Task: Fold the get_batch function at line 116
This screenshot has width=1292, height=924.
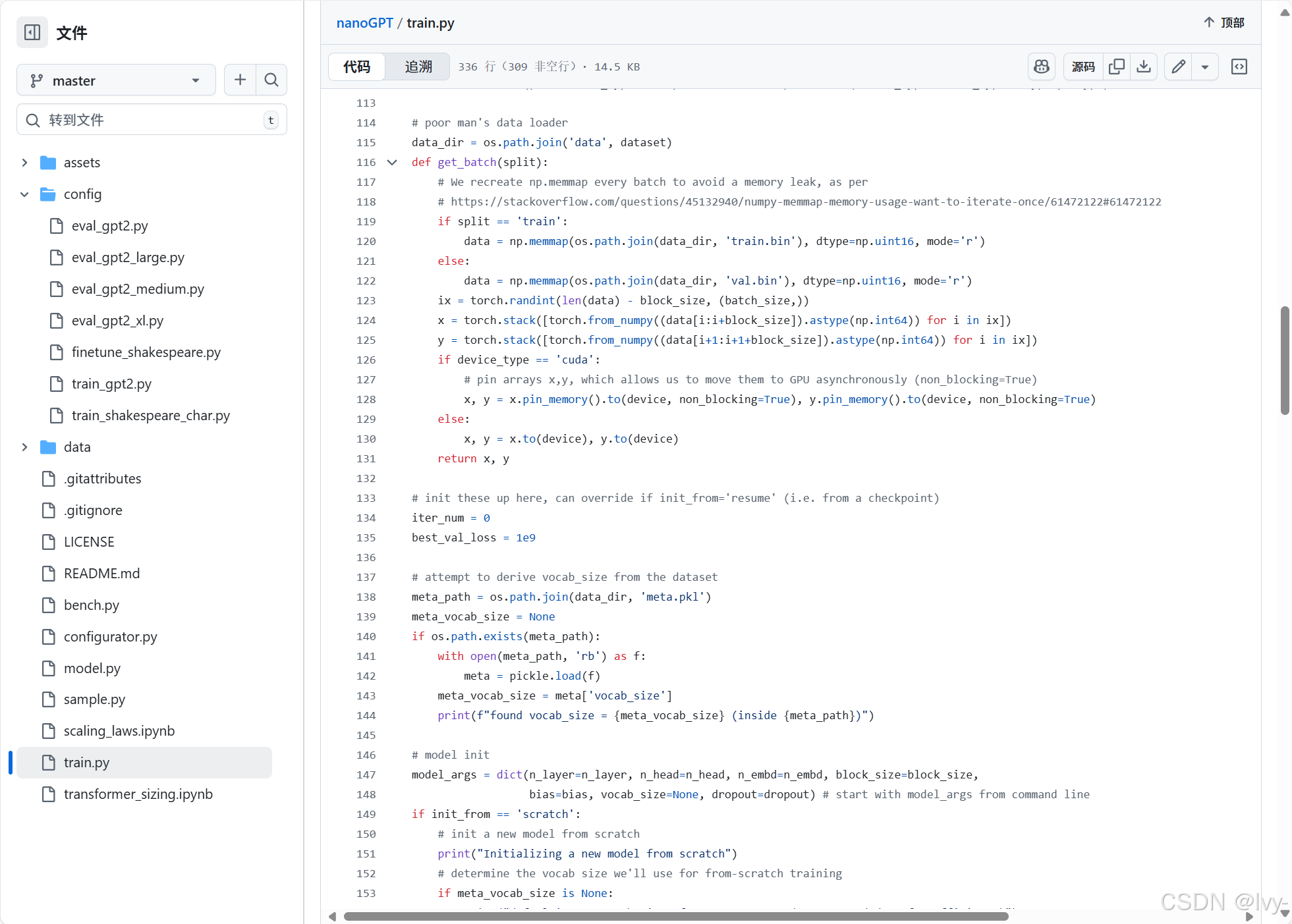Action: click(392, 162)
